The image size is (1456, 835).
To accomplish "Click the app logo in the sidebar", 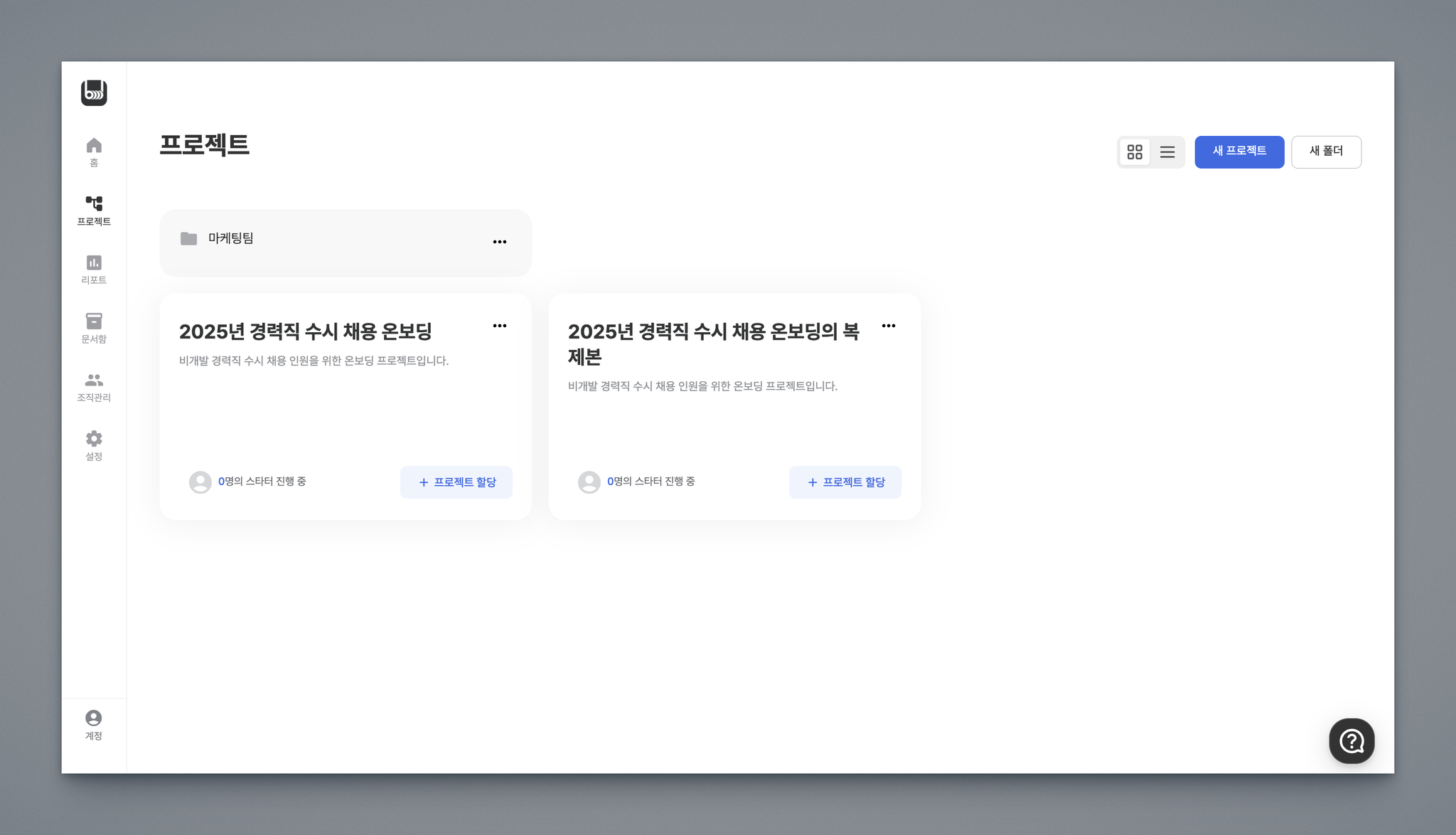I will tap(94, 92).
